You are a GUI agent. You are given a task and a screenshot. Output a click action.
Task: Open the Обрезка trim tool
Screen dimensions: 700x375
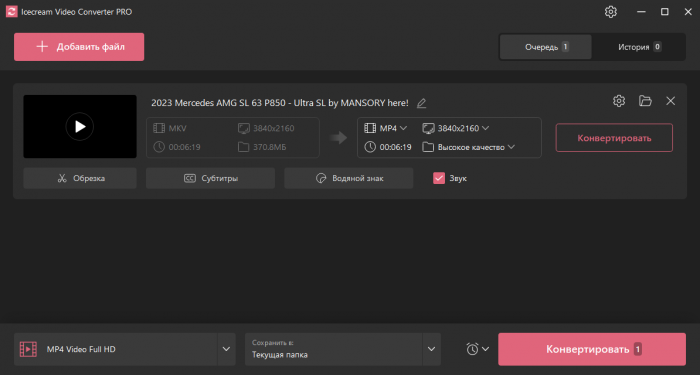[x=80, y=178]
